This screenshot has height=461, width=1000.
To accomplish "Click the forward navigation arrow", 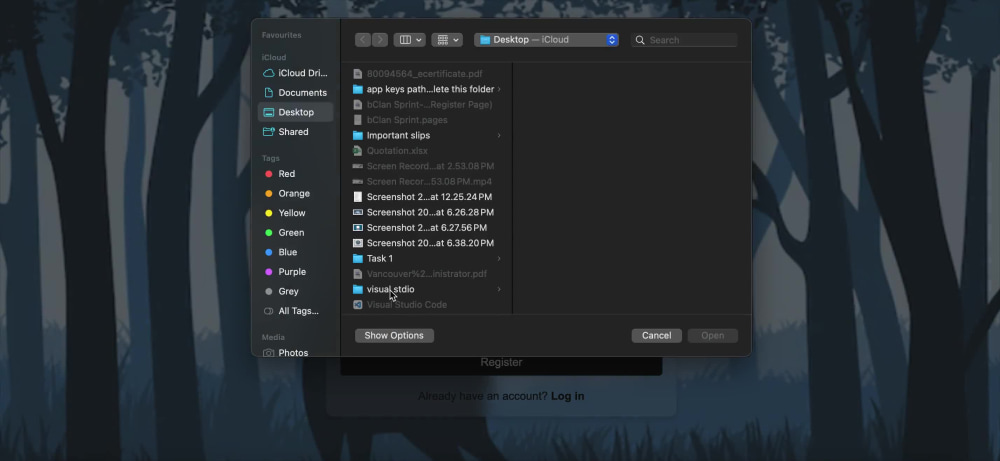I will point(379,40).
